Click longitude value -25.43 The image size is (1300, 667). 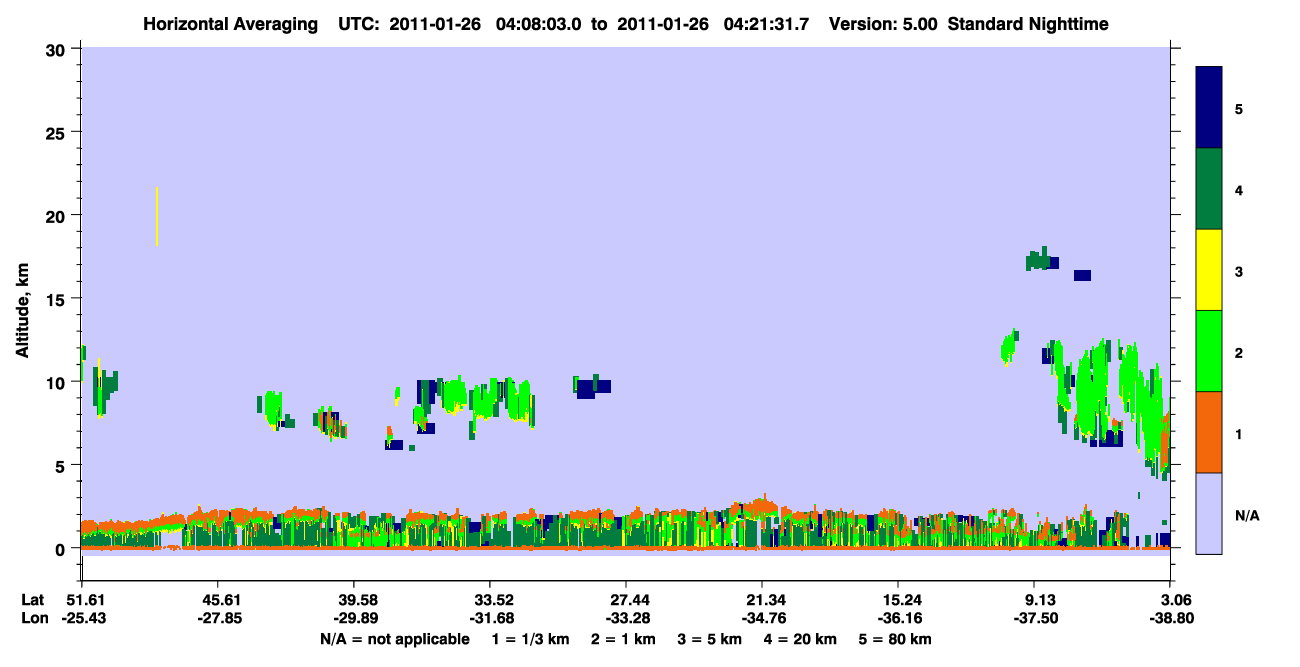(83, 619)
